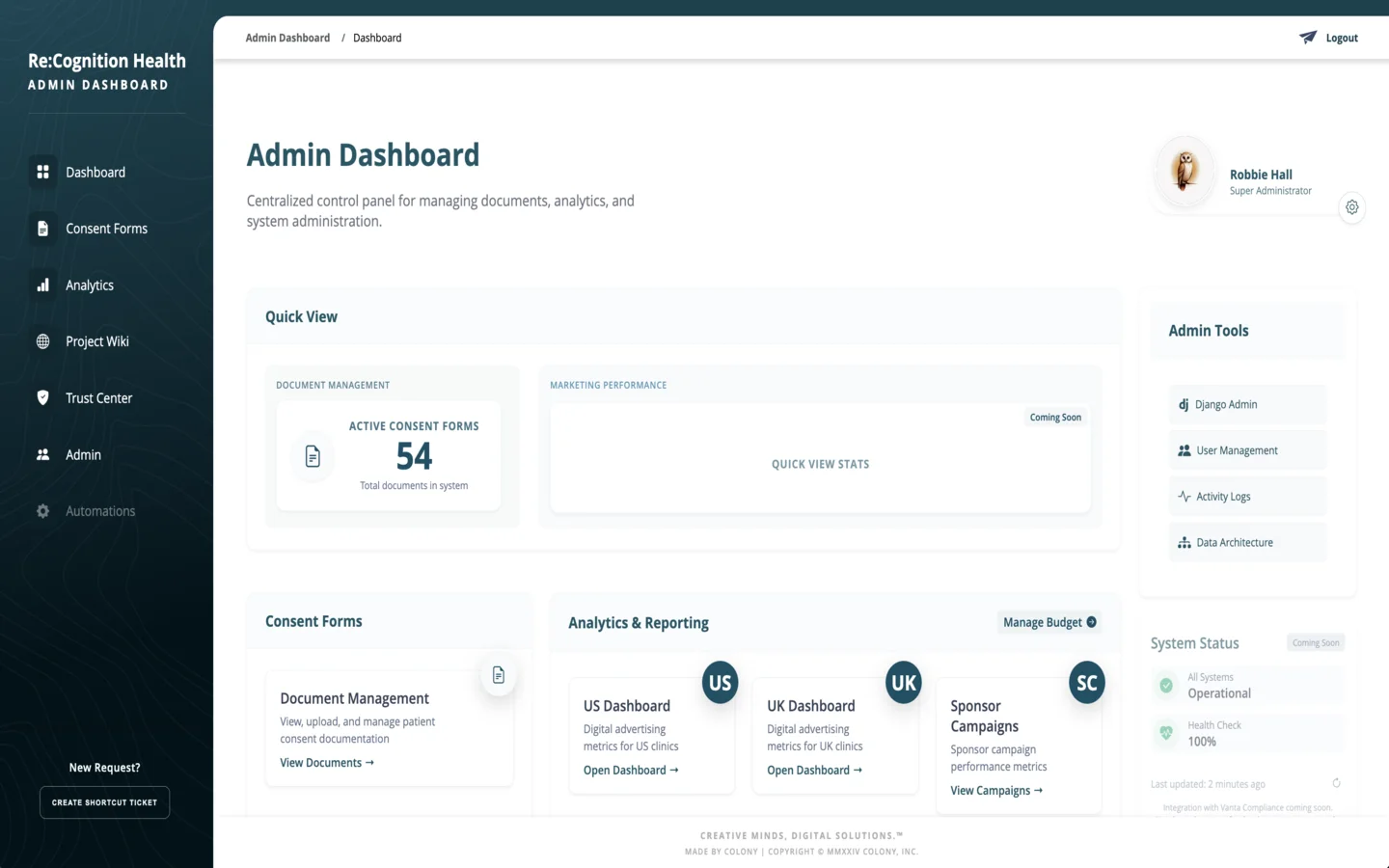
Task: Select the Dashboard breadcrumb entry
Action: tap(376, 38)
